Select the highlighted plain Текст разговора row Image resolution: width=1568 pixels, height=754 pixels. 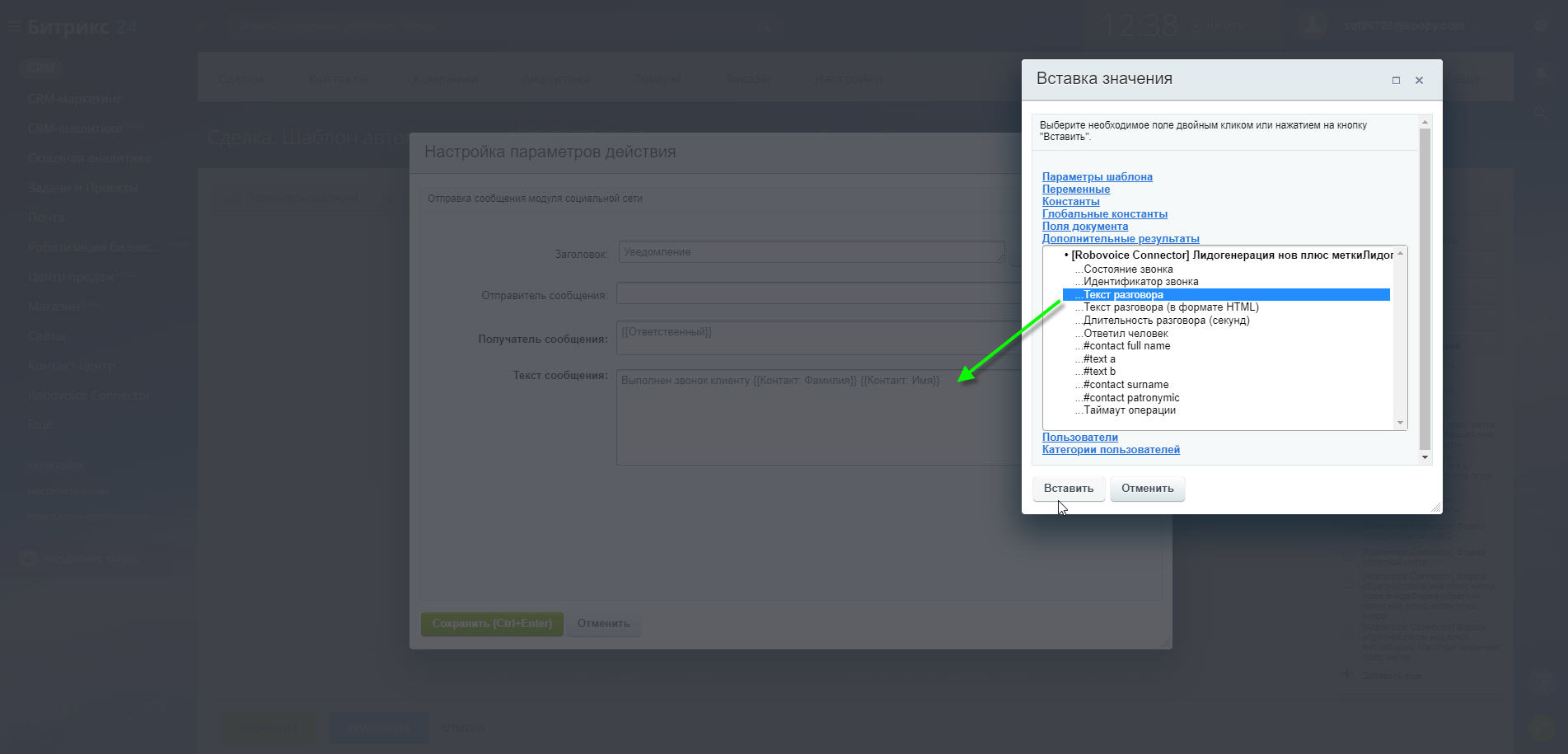tap(1226, 294)
